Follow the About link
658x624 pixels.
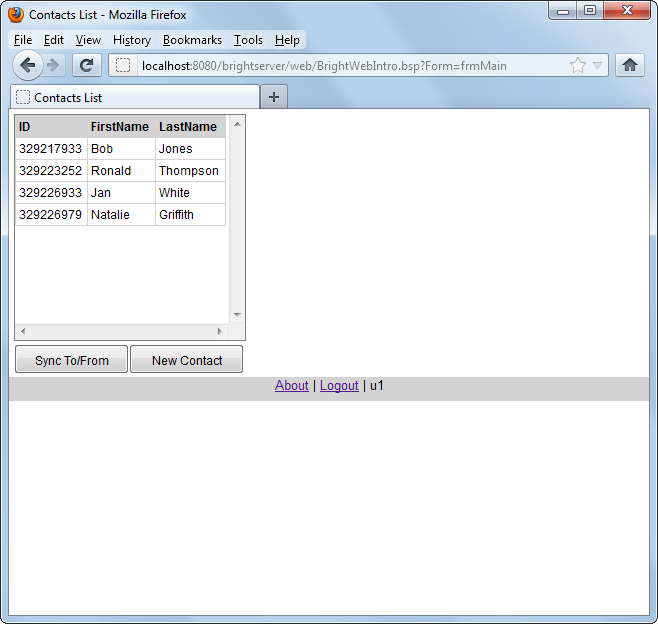point(291,386)
